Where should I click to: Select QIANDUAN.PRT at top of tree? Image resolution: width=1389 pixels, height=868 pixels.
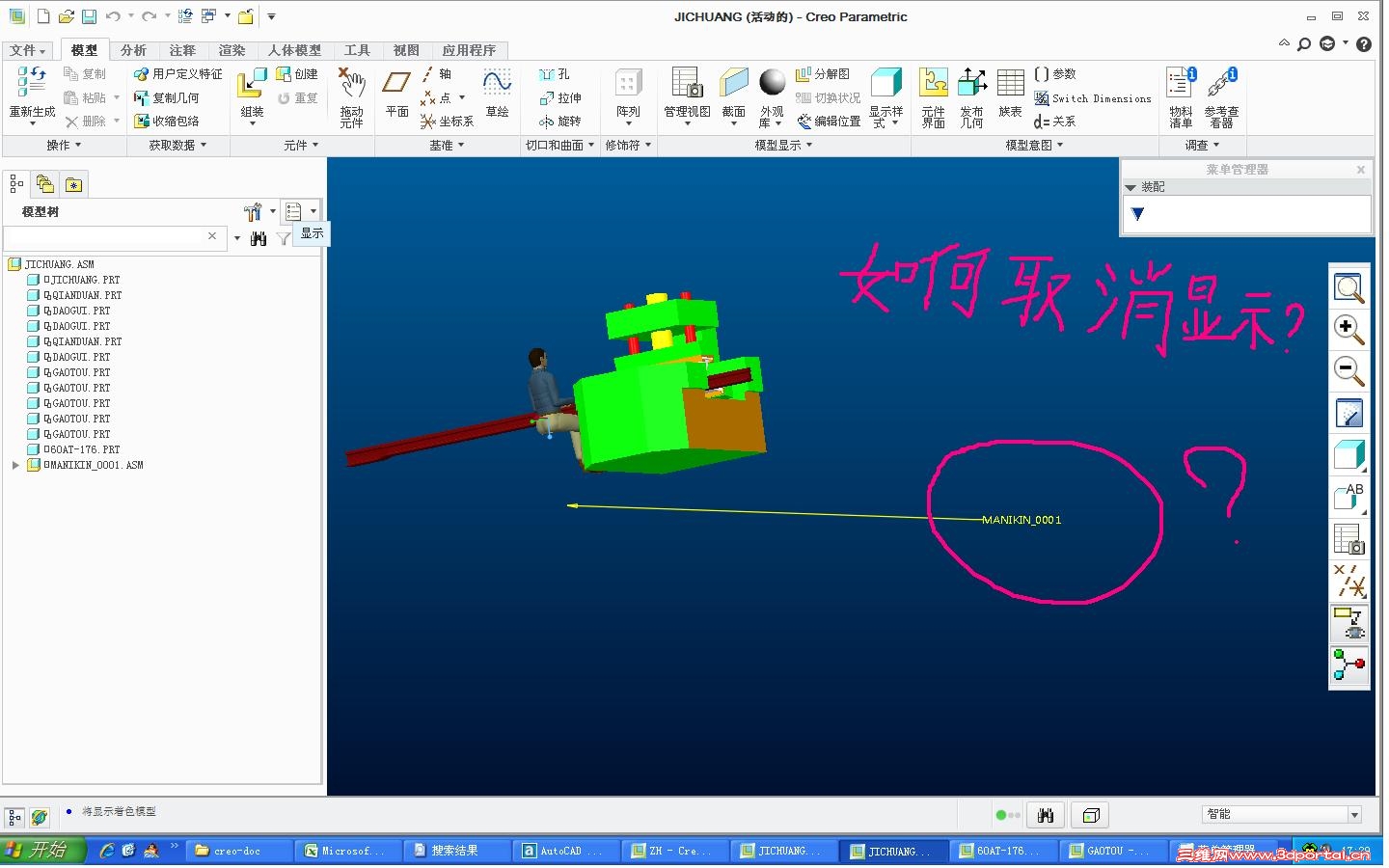[82, 295]
